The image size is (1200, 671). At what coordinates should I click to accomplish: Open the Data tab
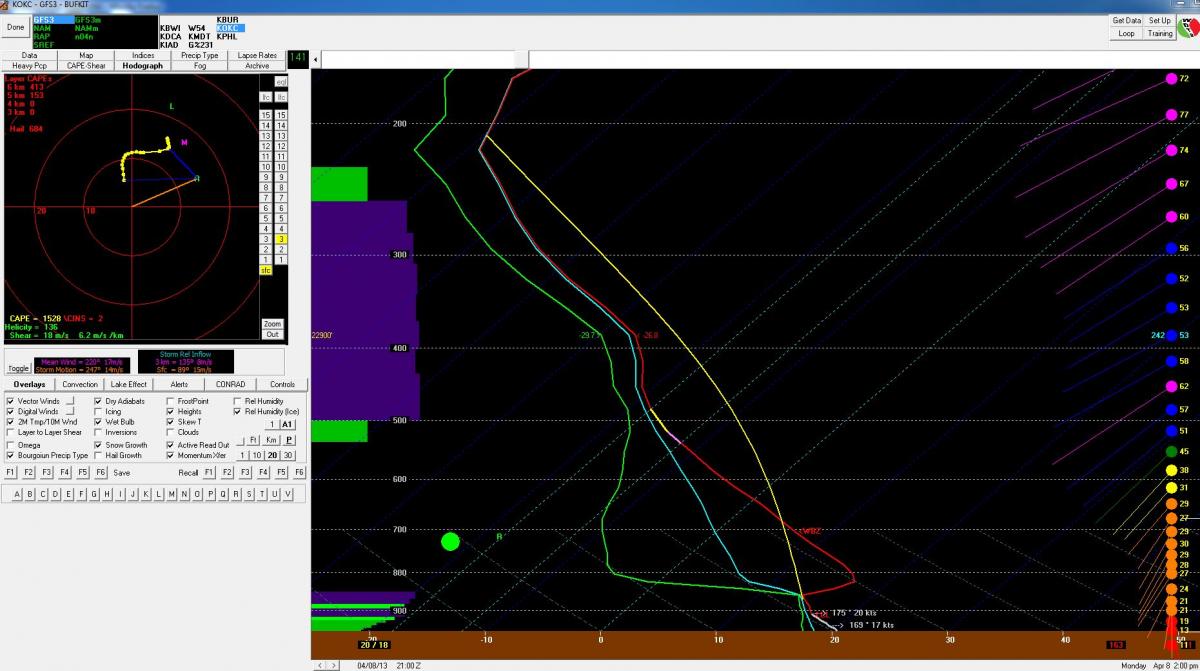(x=30, y=56)
